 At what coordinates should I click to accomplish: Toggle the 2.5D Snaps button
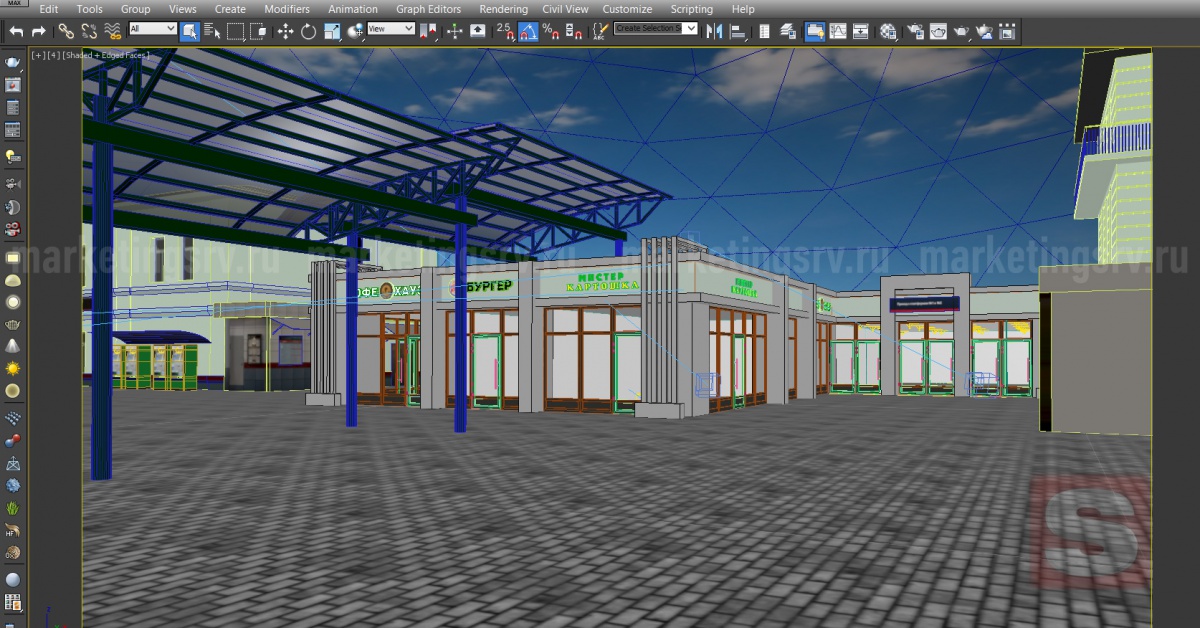click(x=505, y=32)
